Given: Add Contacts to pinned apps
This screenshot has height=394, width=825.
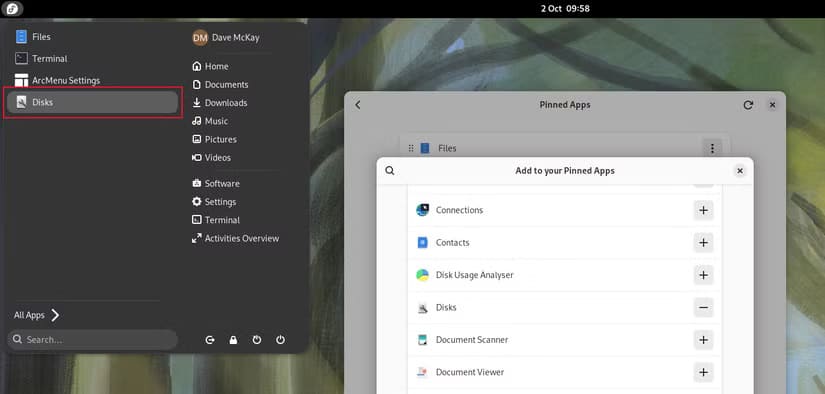Looking at the screenshot, I should pos(703,243).
